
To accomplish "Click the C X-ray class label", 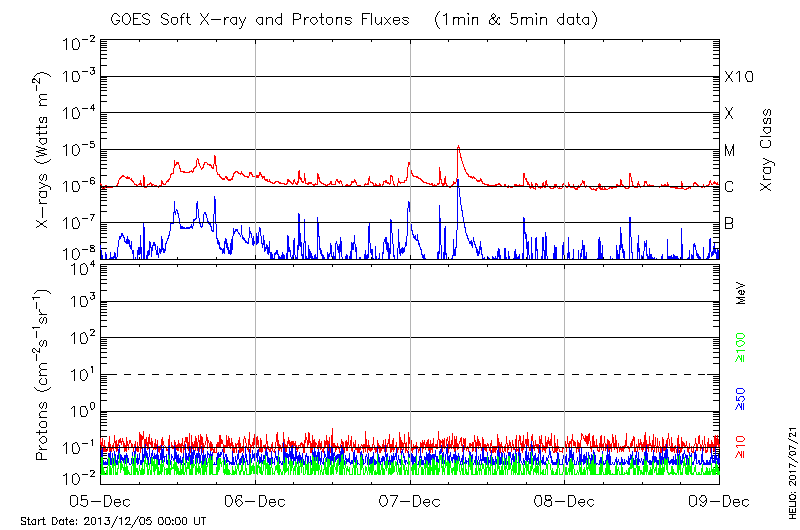I will pos(729,187).
